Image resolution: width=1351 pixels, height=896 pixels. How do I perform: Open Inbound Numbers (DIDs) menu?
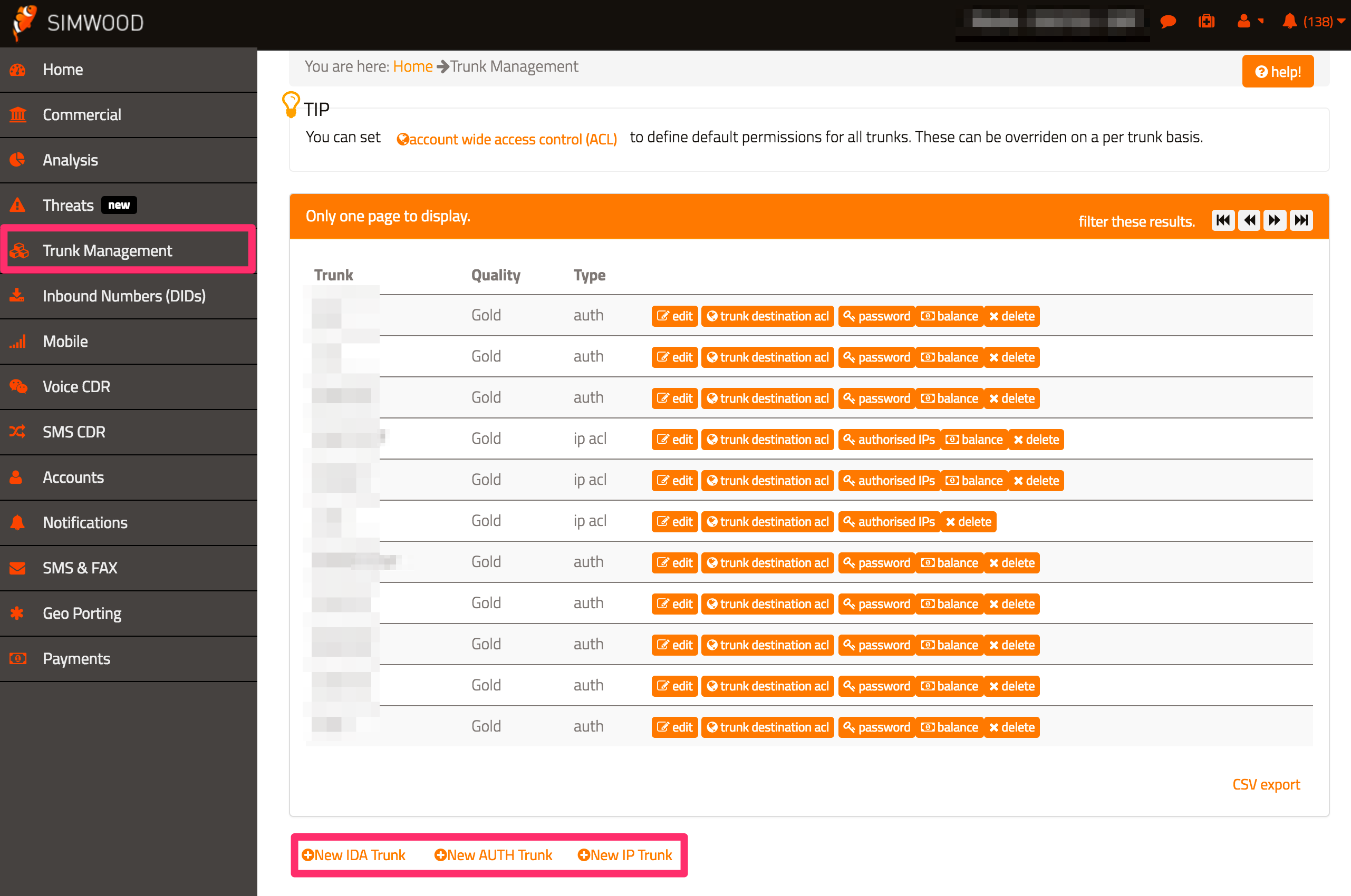(x=129, y=296)
